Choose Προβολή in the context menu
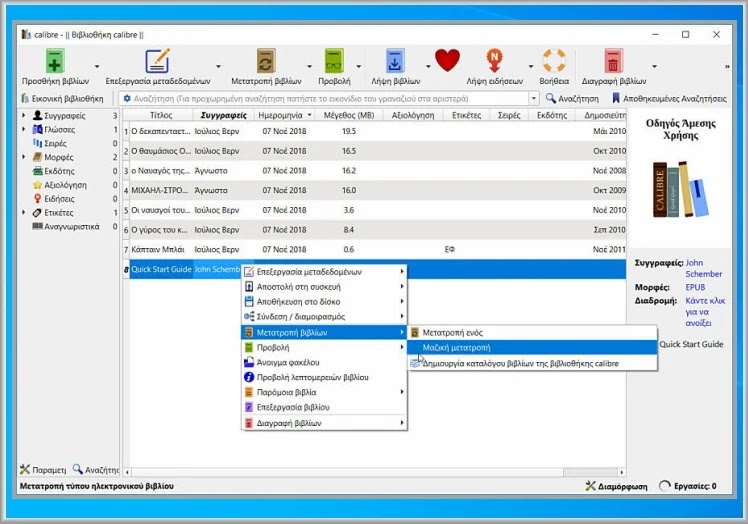Image resolution: width=748 pixels, height=524 pixels. (x=324, y=347)
